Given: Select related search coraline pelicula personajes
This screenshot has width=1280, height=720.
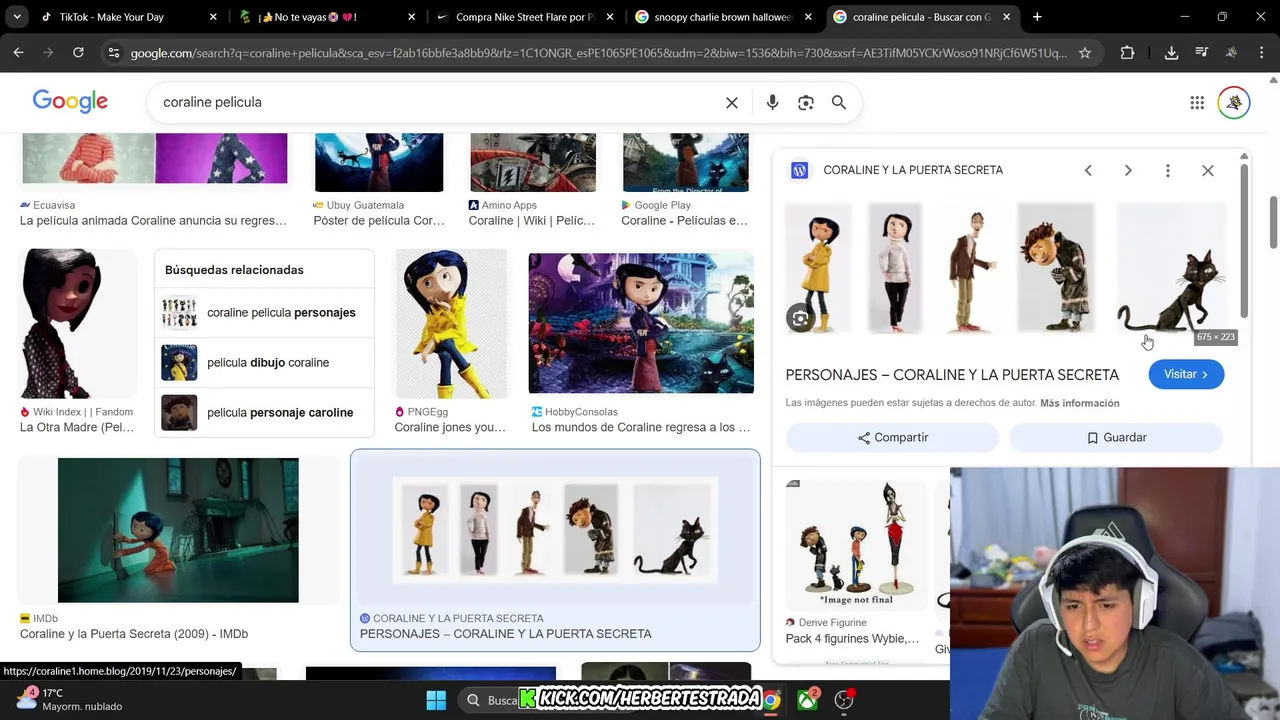Looking at the screenshot, I should click(x=264, y=313).
